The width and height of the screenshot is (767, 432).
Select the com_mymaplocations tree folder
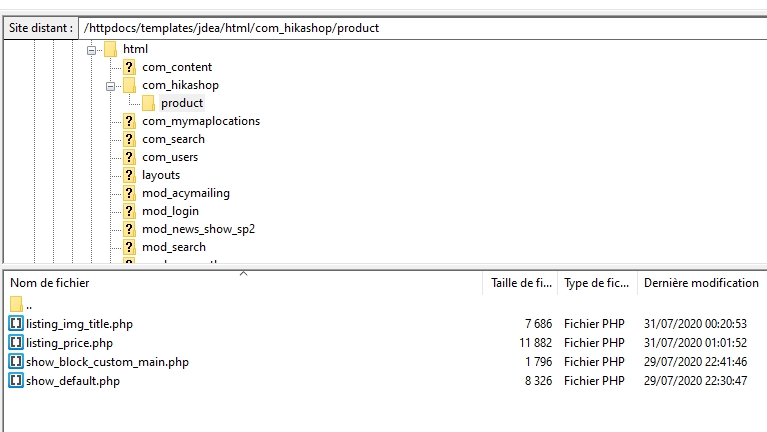(200, 121)
